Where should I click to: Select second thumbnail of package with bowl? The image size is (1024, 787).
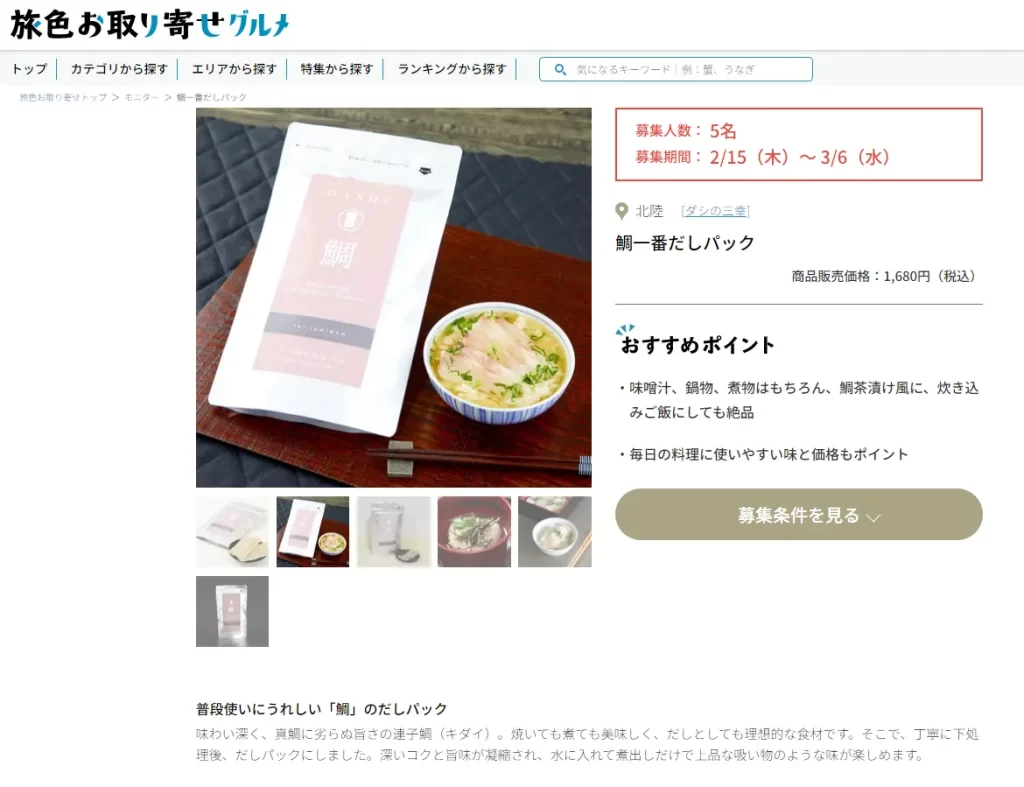313,532
